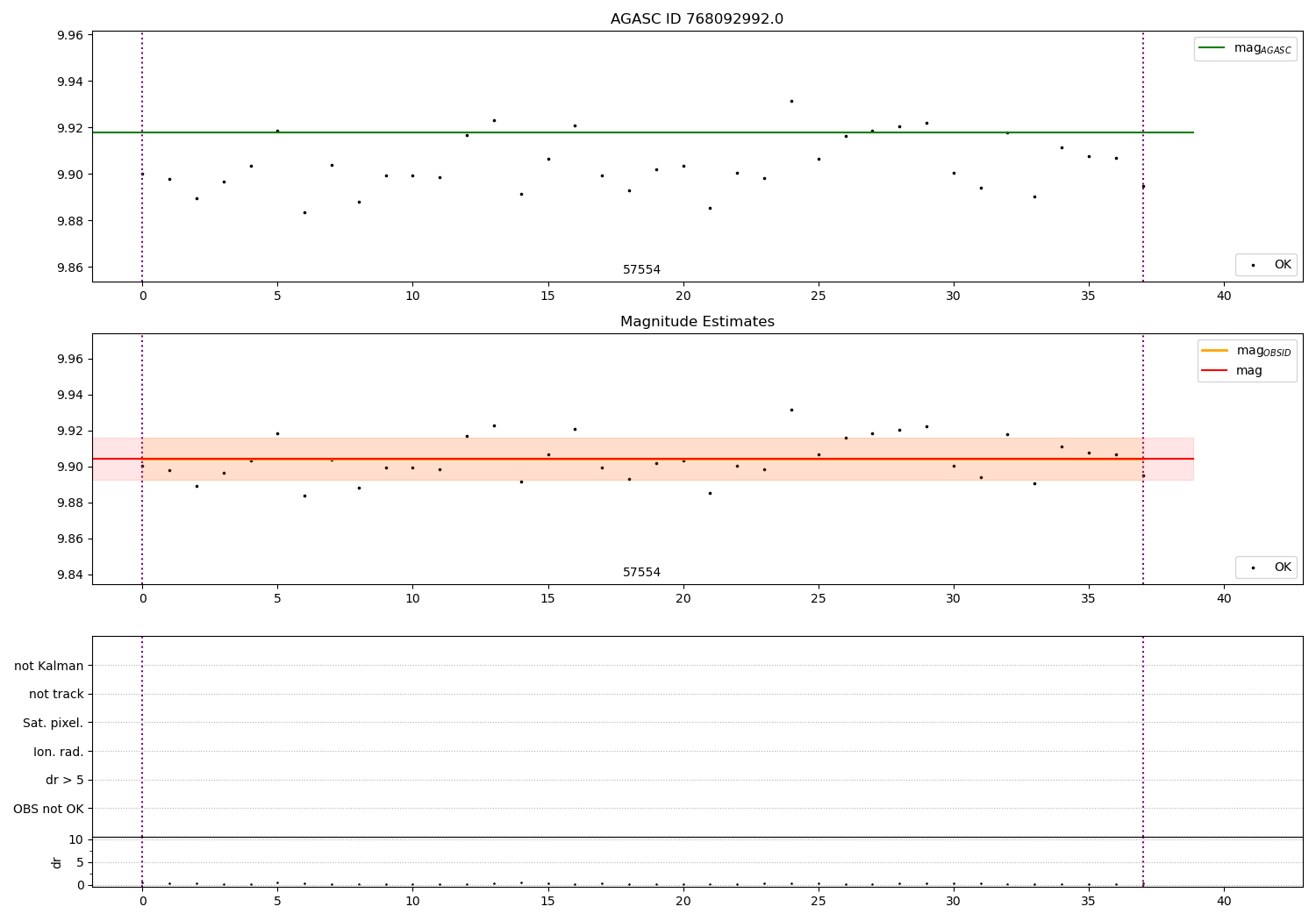Select the mag AGASC legend label
This screenshot has width=1316, height=921.
(1262, 49)
